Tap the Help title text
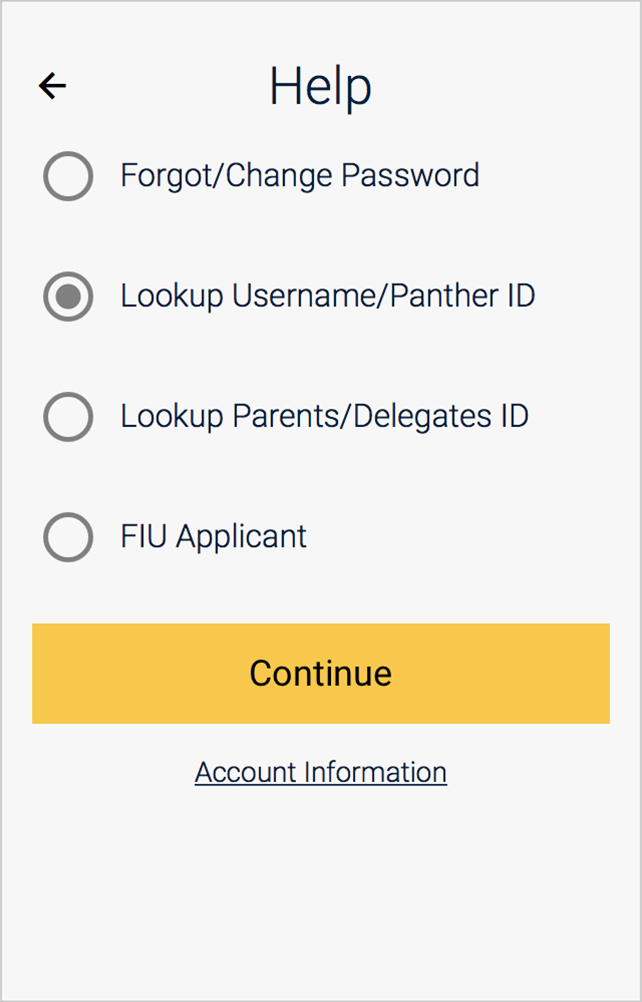The image size is (642, 1002). coord(320,86)
